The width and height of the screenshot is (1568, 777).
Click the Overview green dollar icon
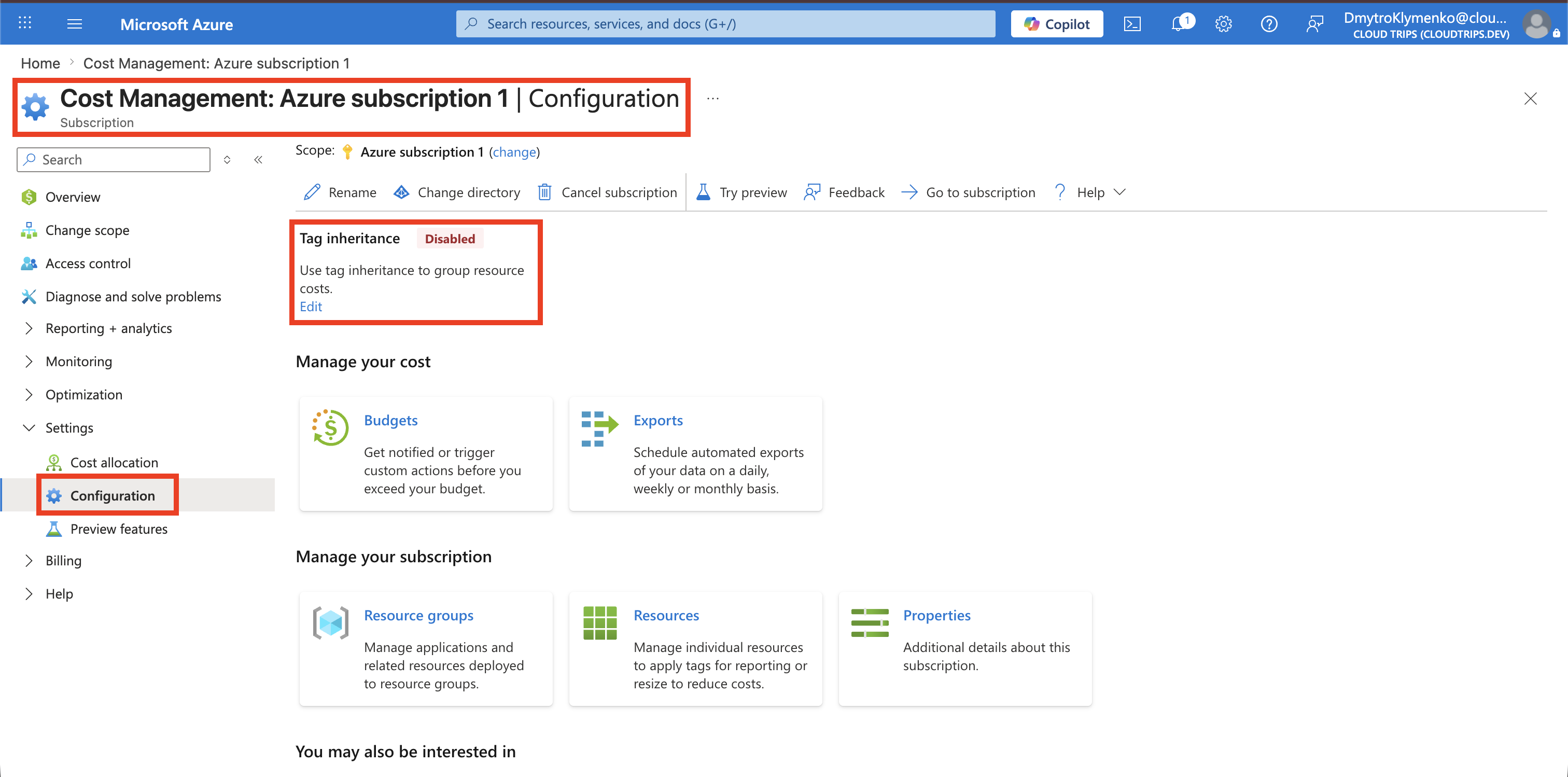29,197
